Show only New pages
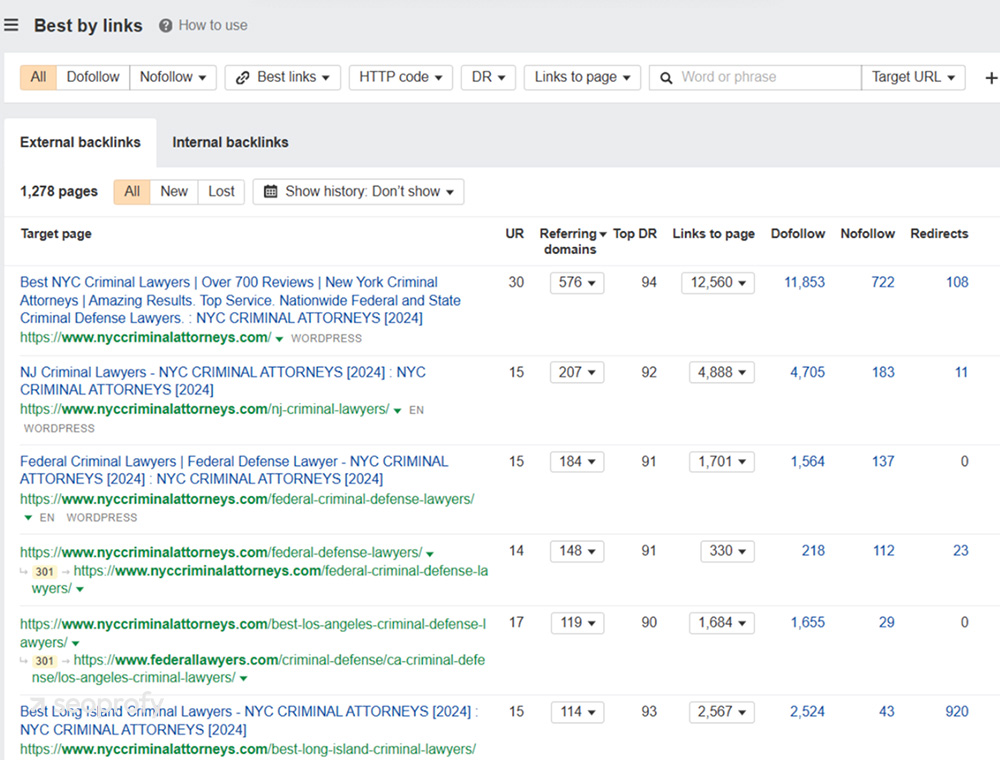Viewport: 1000px width, 760px height. coord(174,191)
